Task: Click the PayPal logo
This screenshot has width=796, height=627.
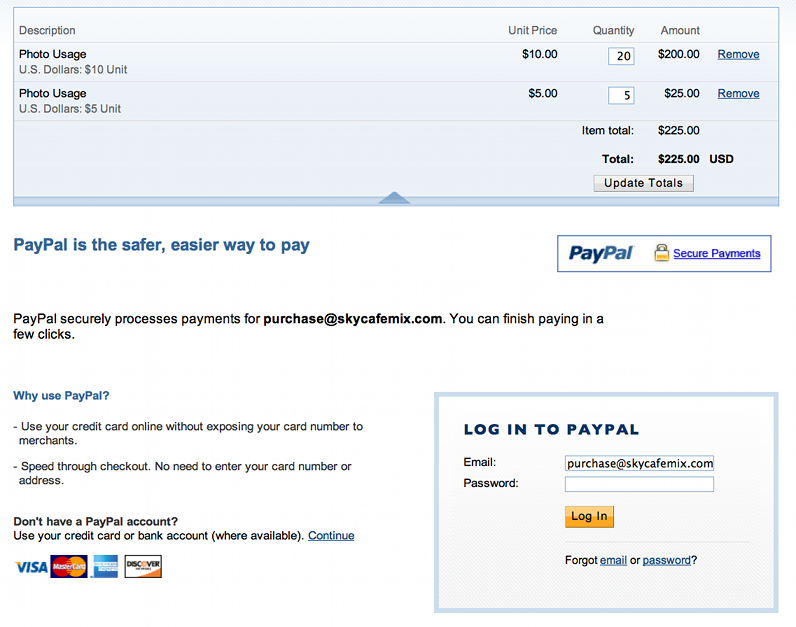Action: click(601, 253)
